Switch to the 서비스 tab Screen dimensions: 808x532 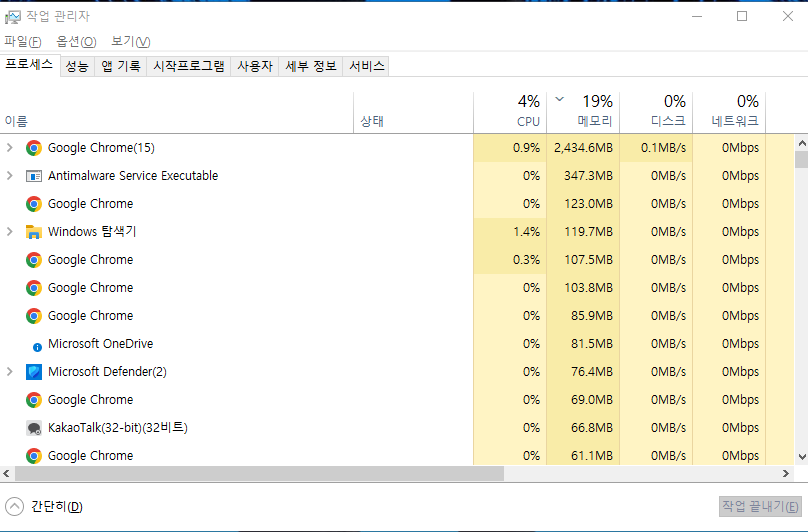tap(366, 66)
